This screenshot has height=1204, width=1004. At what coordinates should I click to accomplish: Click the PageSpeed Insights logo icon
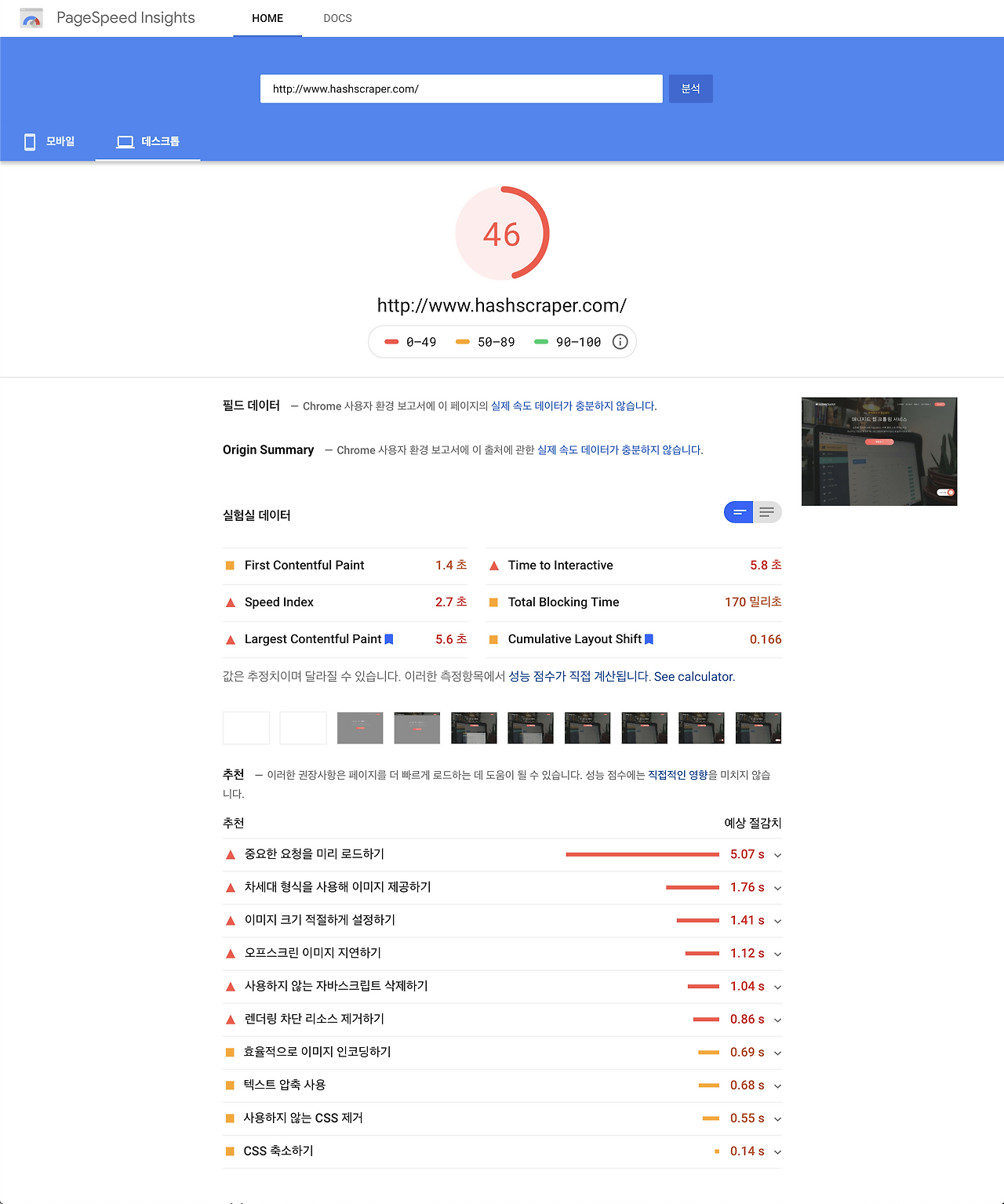(x=31, y=18)
